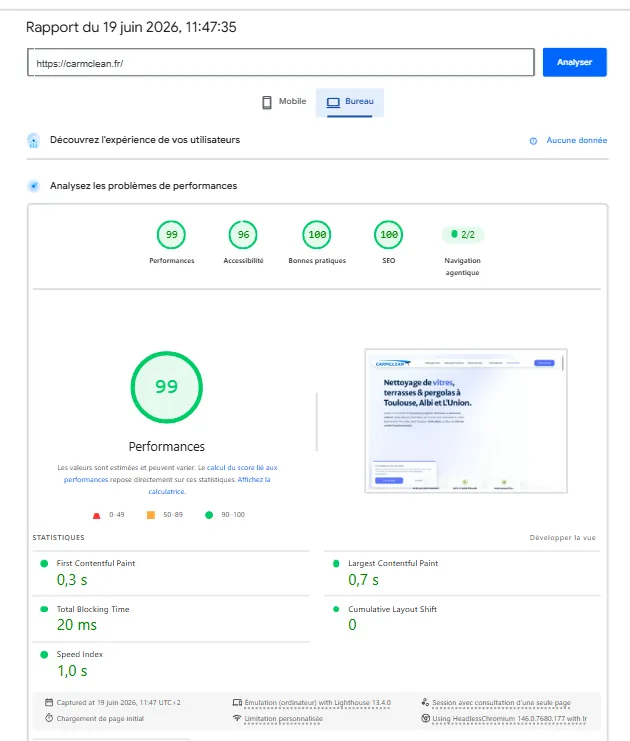This screenshot has height=741, width=630.
Task: Click the Chromium browser icon
Action: (x=425, y=718)
